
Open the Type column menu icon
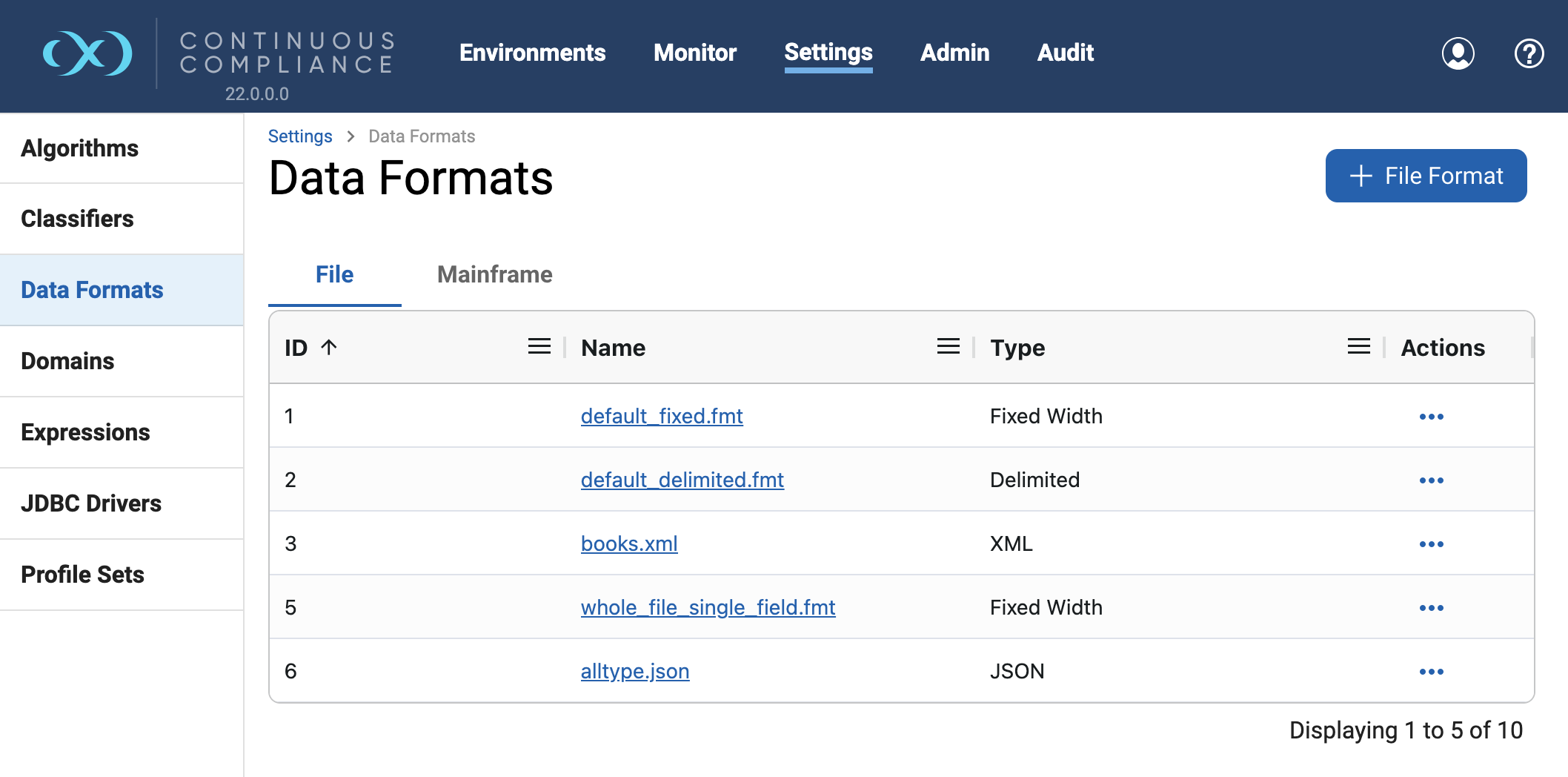(1358, 347)
